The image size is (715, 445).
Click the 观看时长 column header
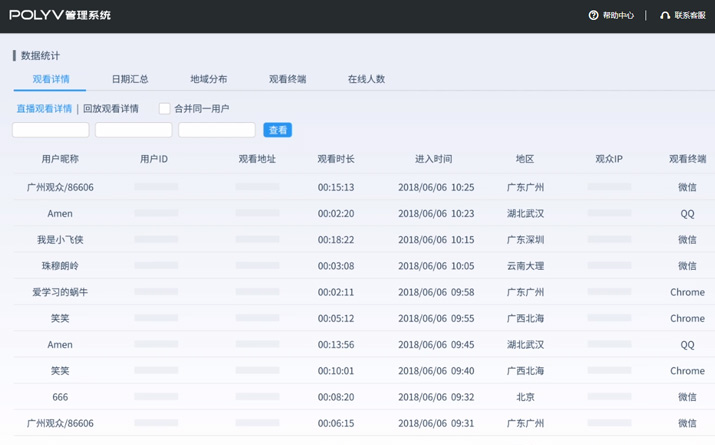[336, 159]
